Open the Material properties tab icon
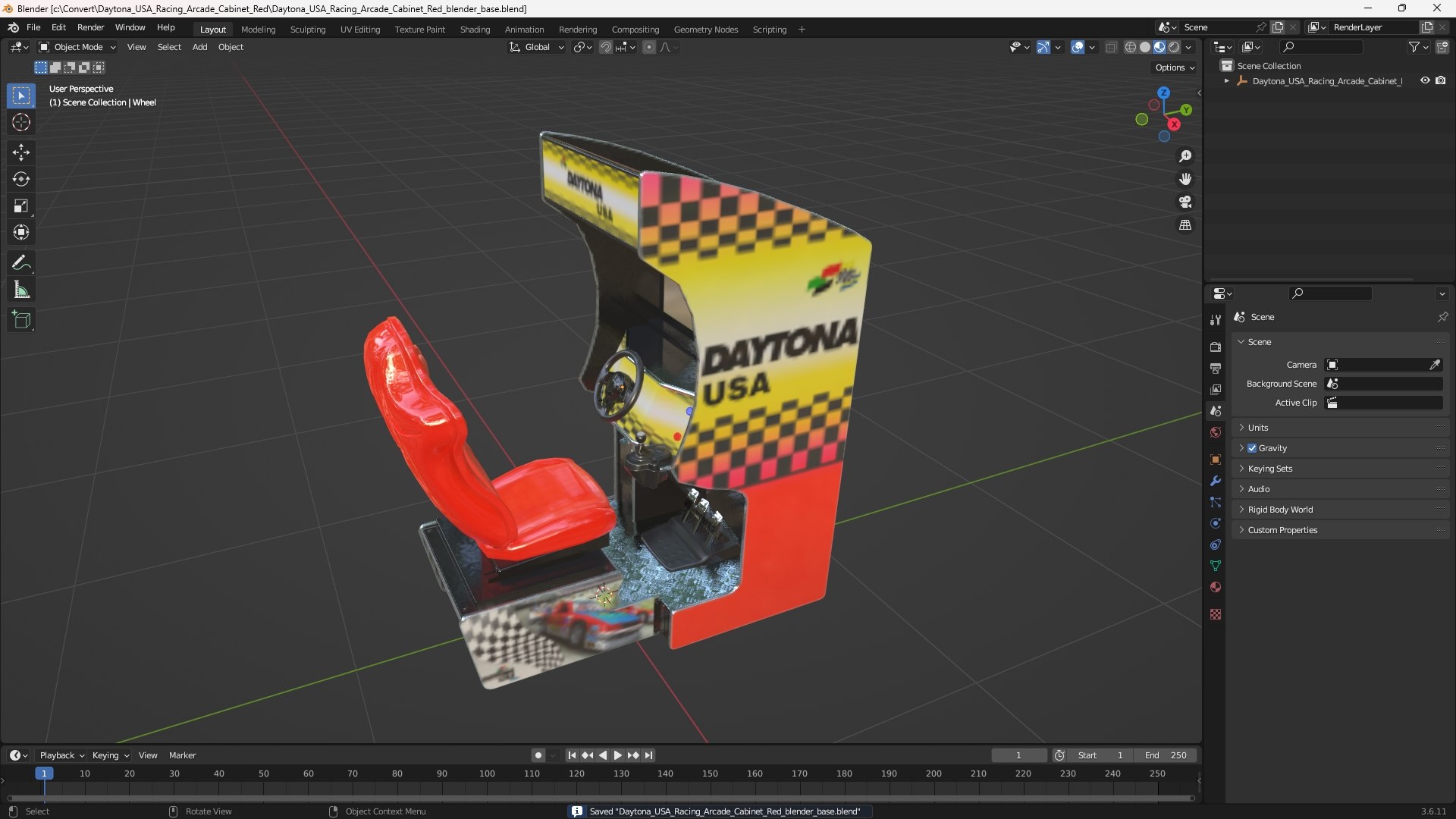Screen dimensions: 1456x819 1216,587
